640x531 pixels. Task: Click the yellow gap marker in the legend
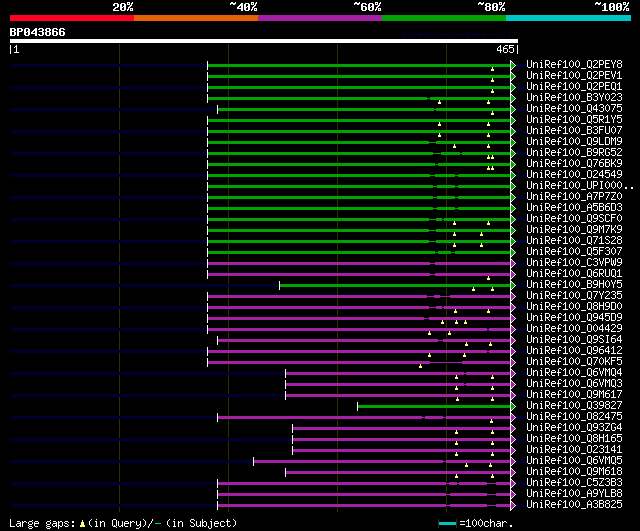coord(82,524)
